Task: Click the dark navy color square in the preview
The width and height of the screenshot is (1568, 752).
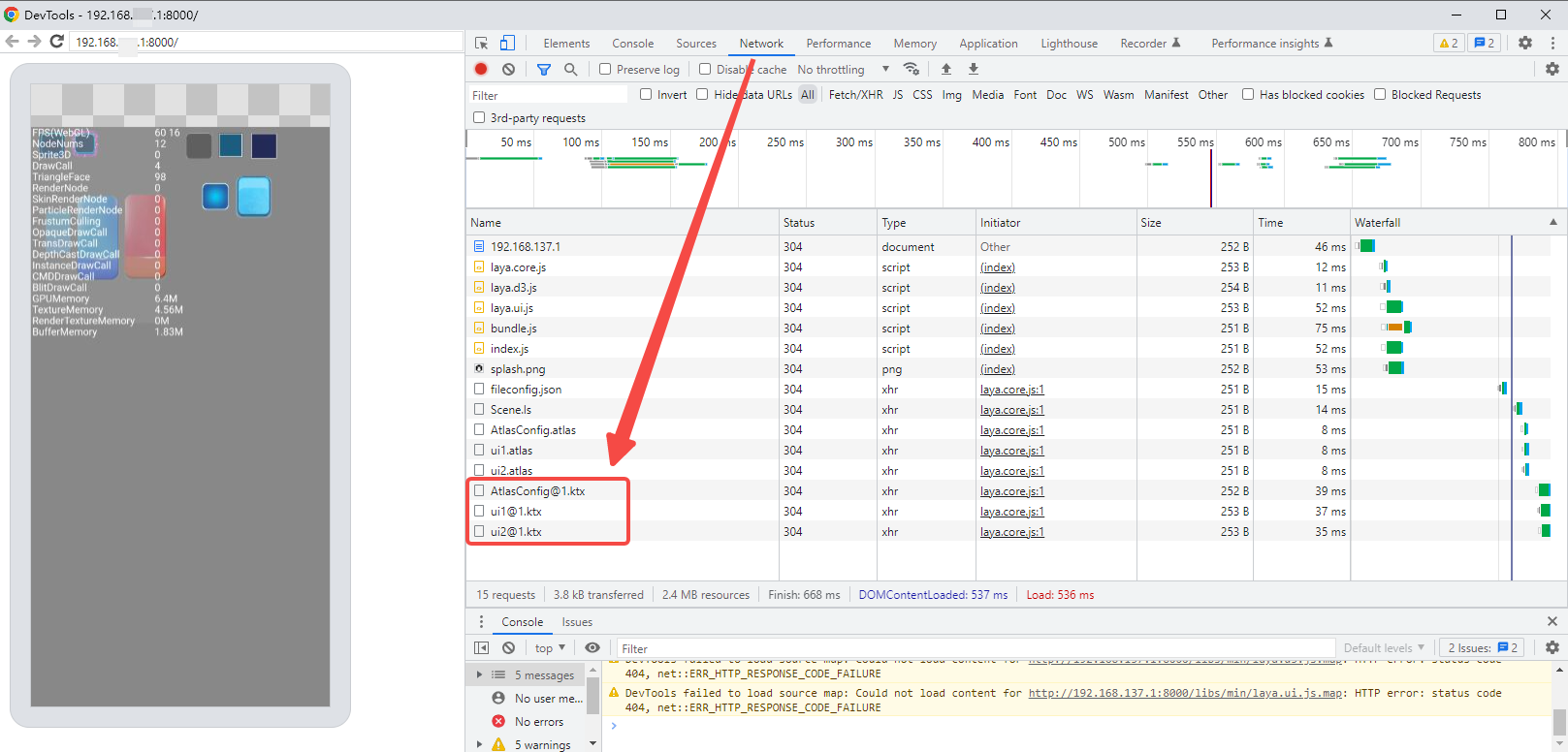Action: (264, 145)
